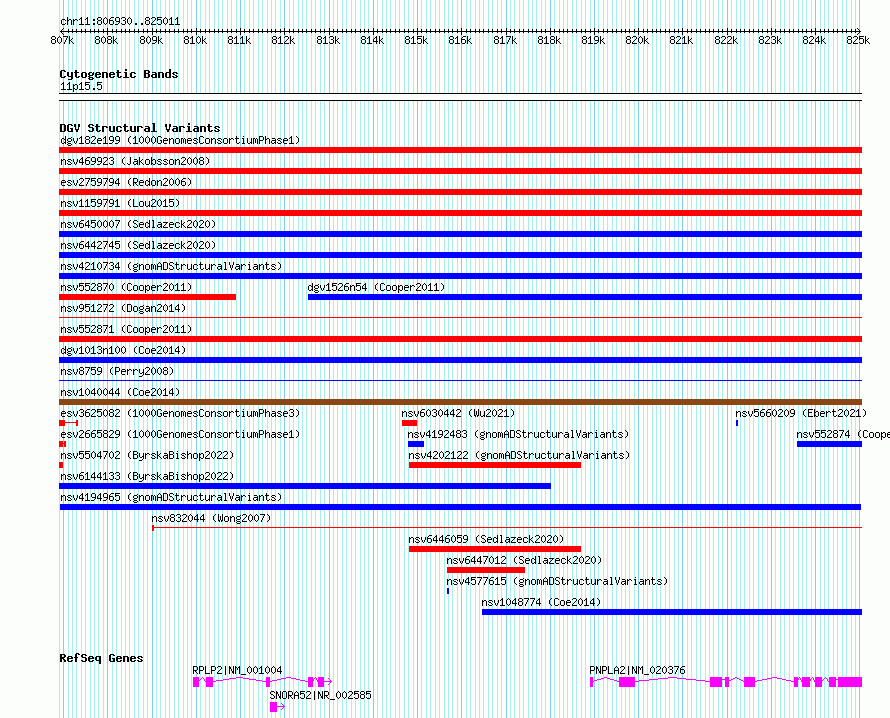The image size is (890, 718).
Task: Click the red bar of nsv6446059 (Sedlazeck2020)
Action: pyautogui.click(x=495, y=549)
